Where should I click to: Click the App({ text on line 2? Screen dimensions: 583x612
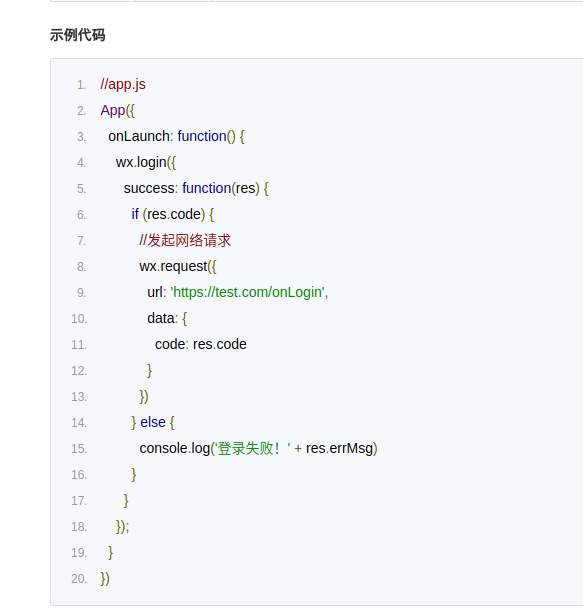click(x=117, y=110)
